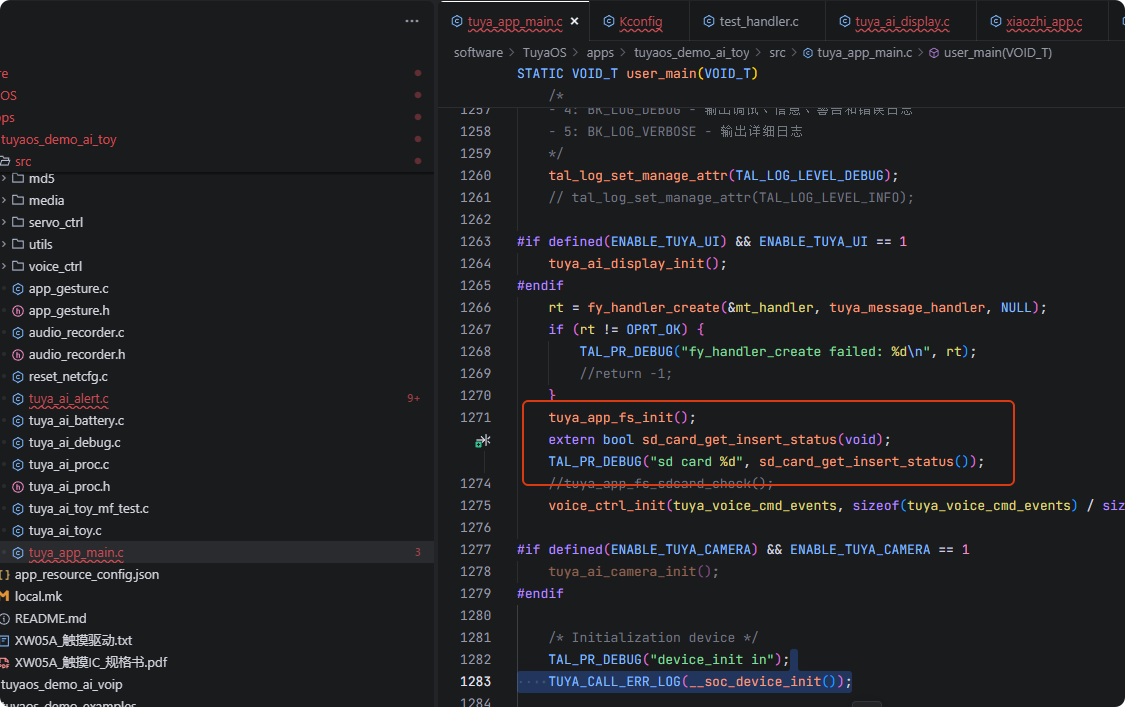Click the makefile icon of local.mk

(x=5, y=596)
